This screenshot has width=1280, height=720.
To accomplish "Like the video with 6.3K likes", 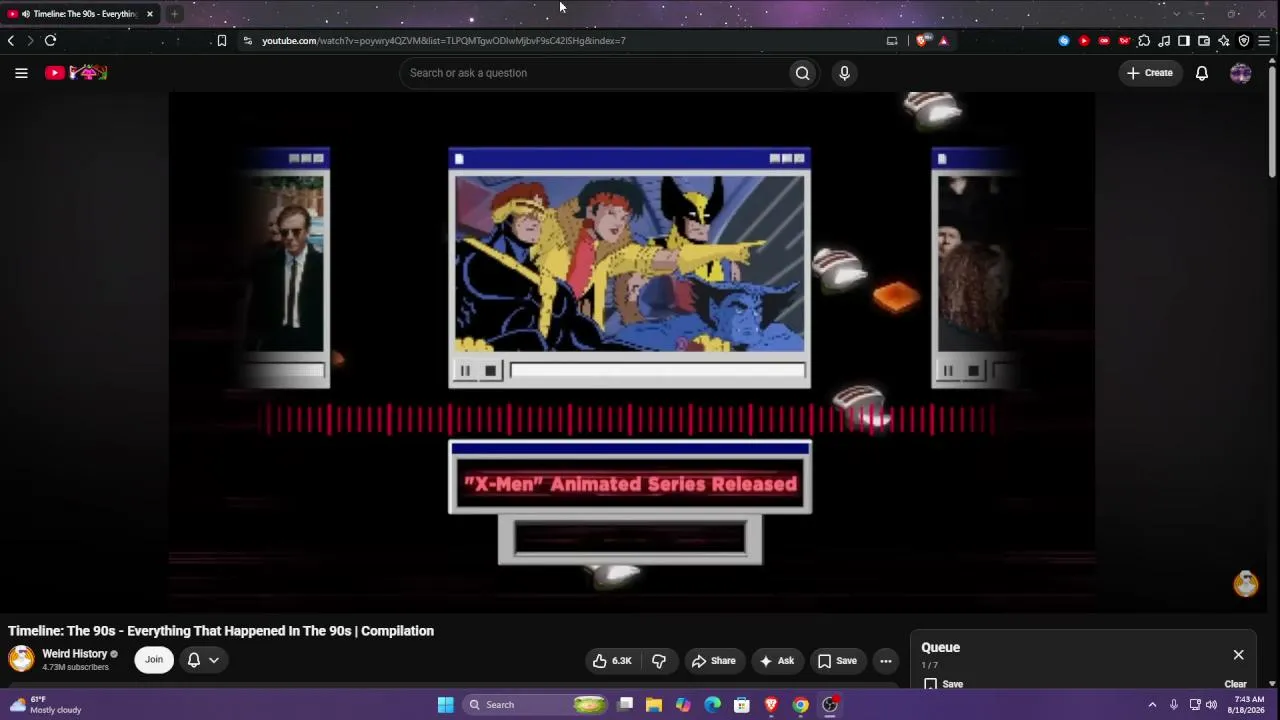I will [x=612, y=661].
